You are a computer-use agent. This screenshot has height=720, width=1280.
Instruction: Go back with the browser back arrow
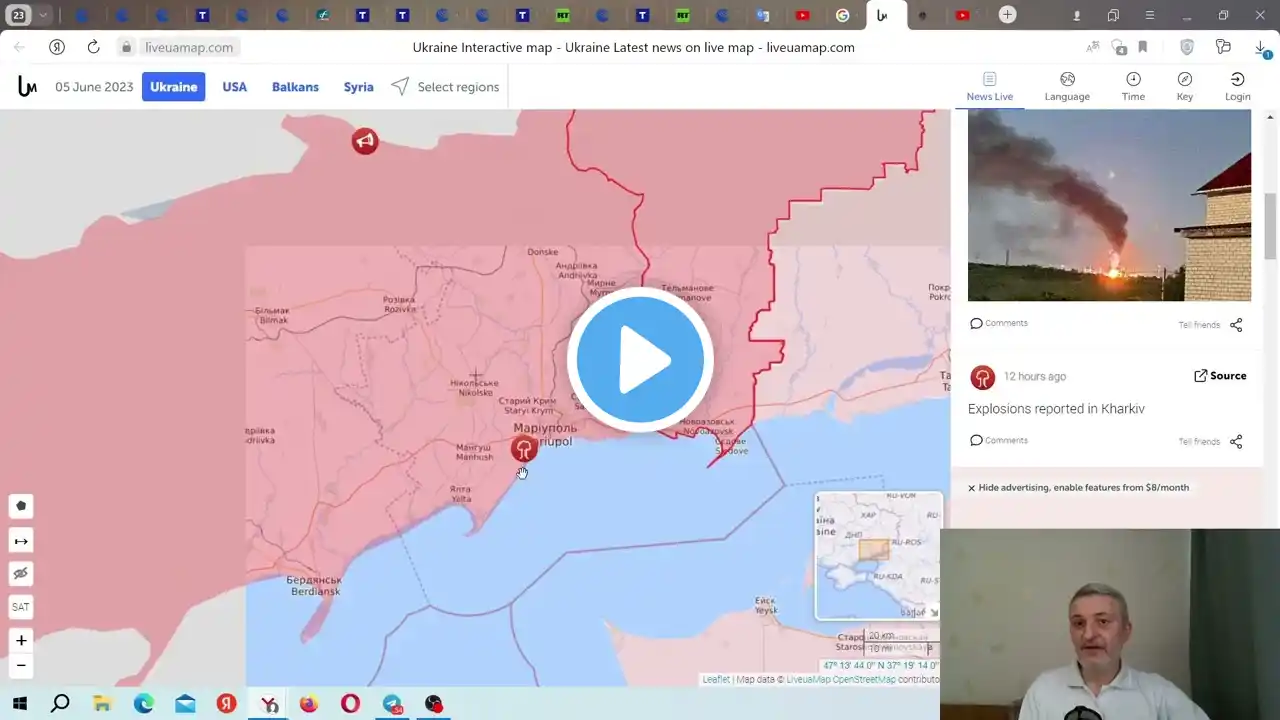[20, 47]
